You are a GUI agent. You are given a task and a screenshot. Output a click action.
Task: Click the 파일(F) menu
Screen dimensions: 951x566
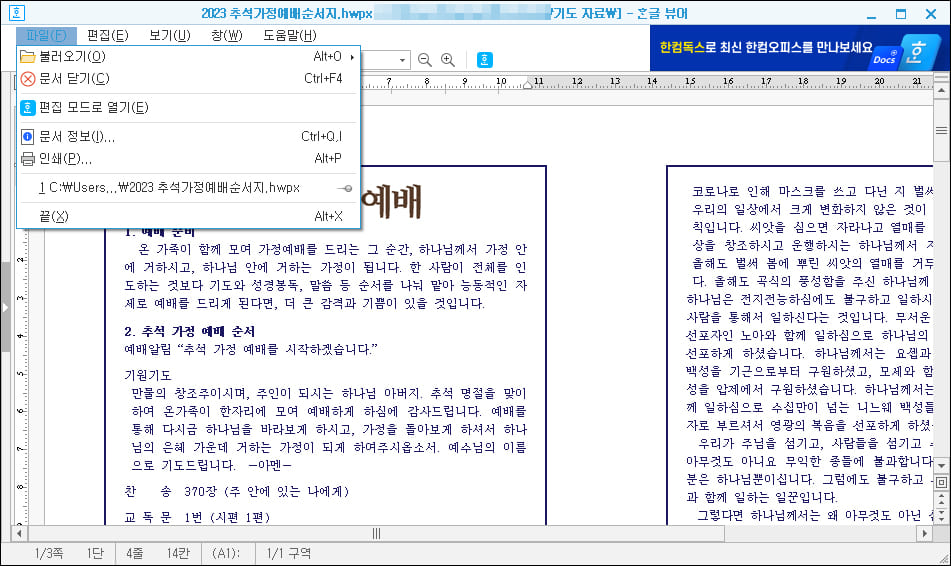pos(46,35)
